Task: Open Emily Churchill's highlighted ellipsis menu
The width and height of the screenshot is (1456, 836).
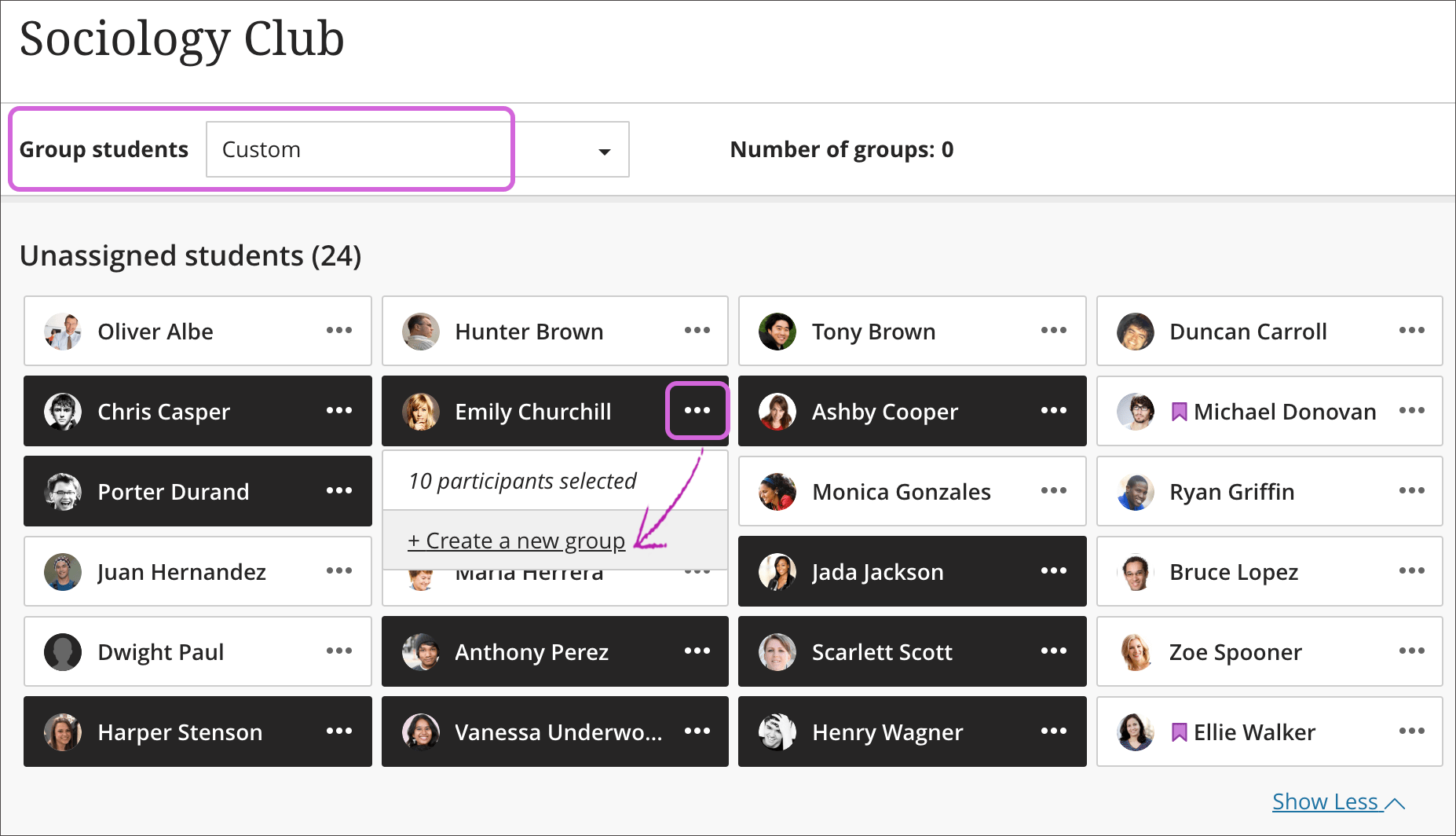Action: [x=697, y=410]
